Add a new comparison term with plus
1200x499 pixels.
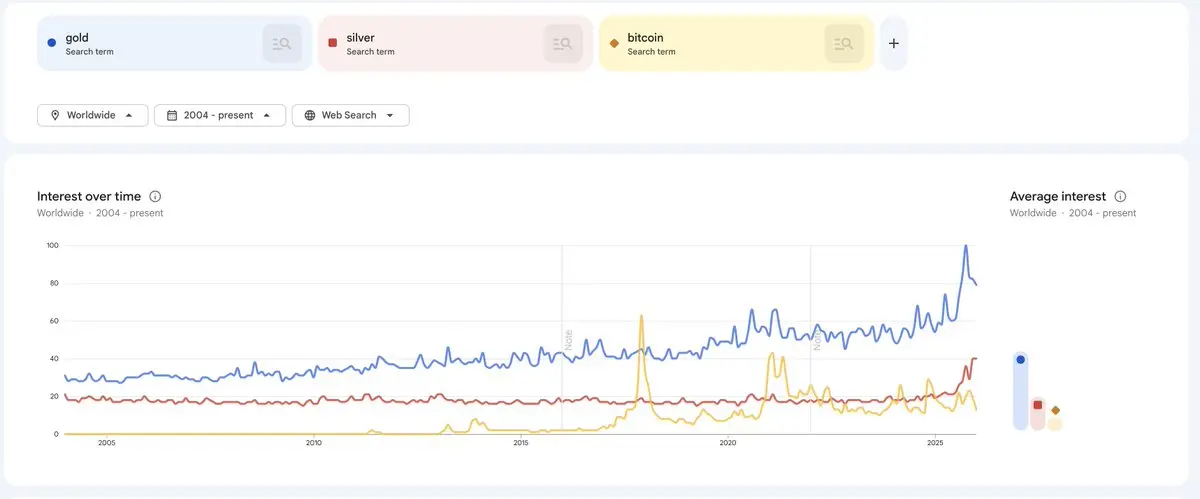894,44
